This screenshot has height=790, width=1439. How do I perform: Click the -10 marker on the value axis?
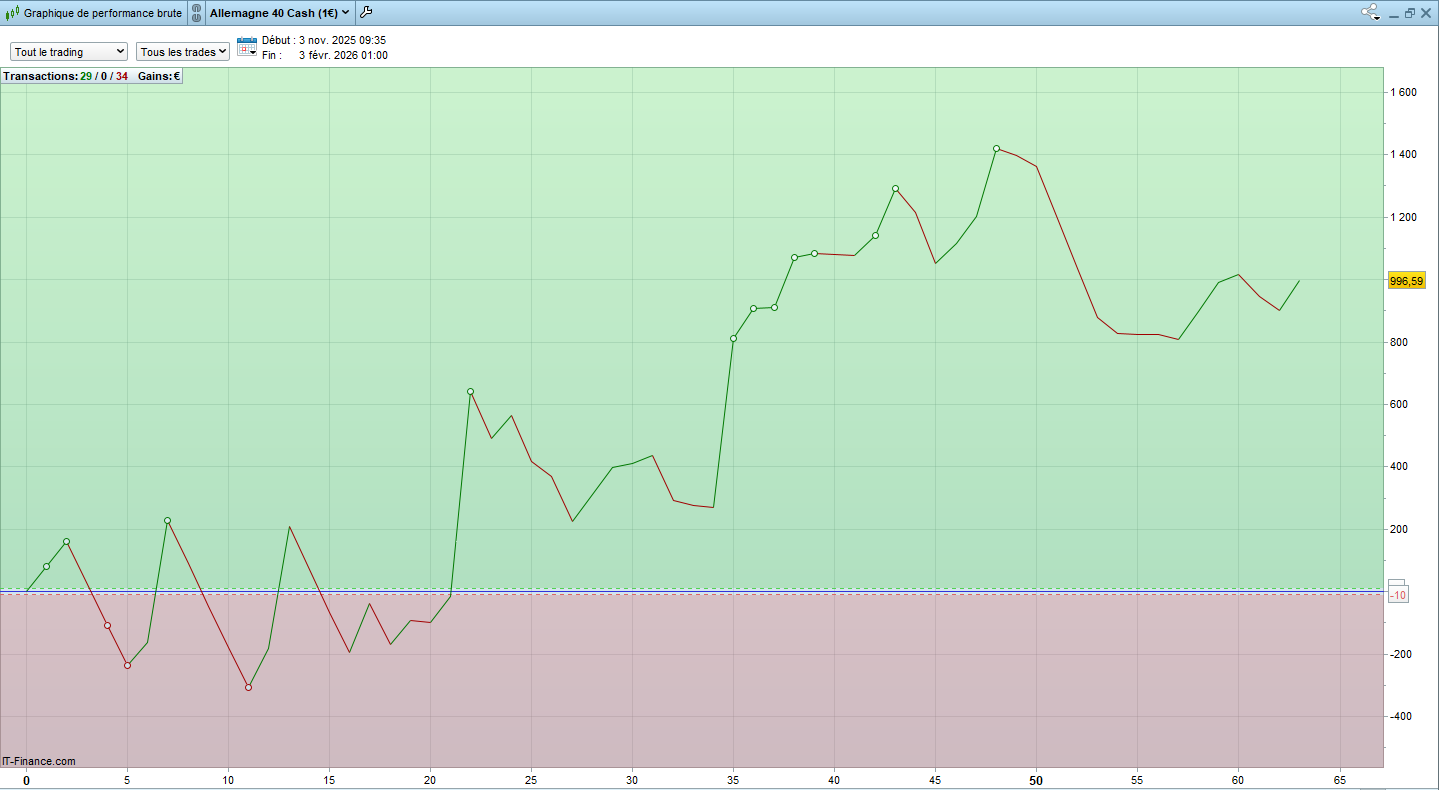[x=1399, y=595]
